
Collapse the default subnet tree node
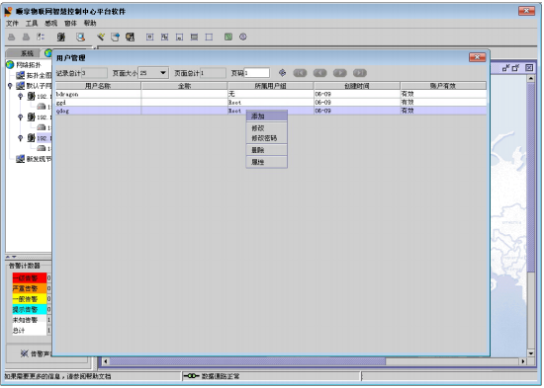tap(10, 86)
